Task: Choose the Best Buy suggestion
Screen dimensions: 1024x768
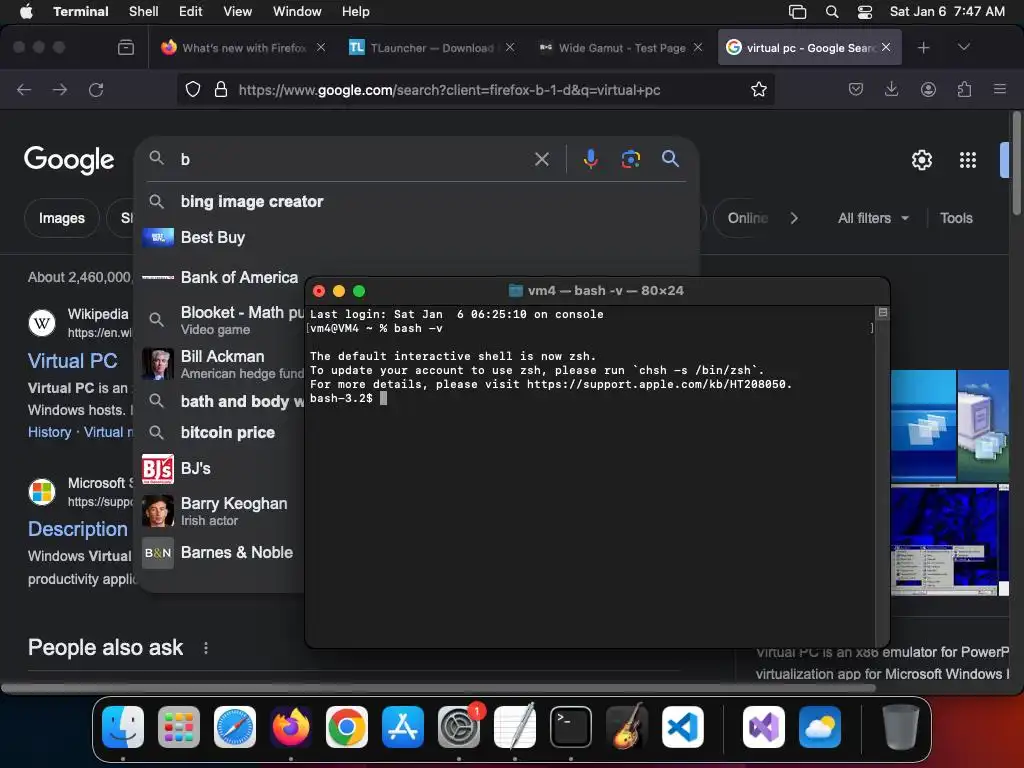Action: 417,237
